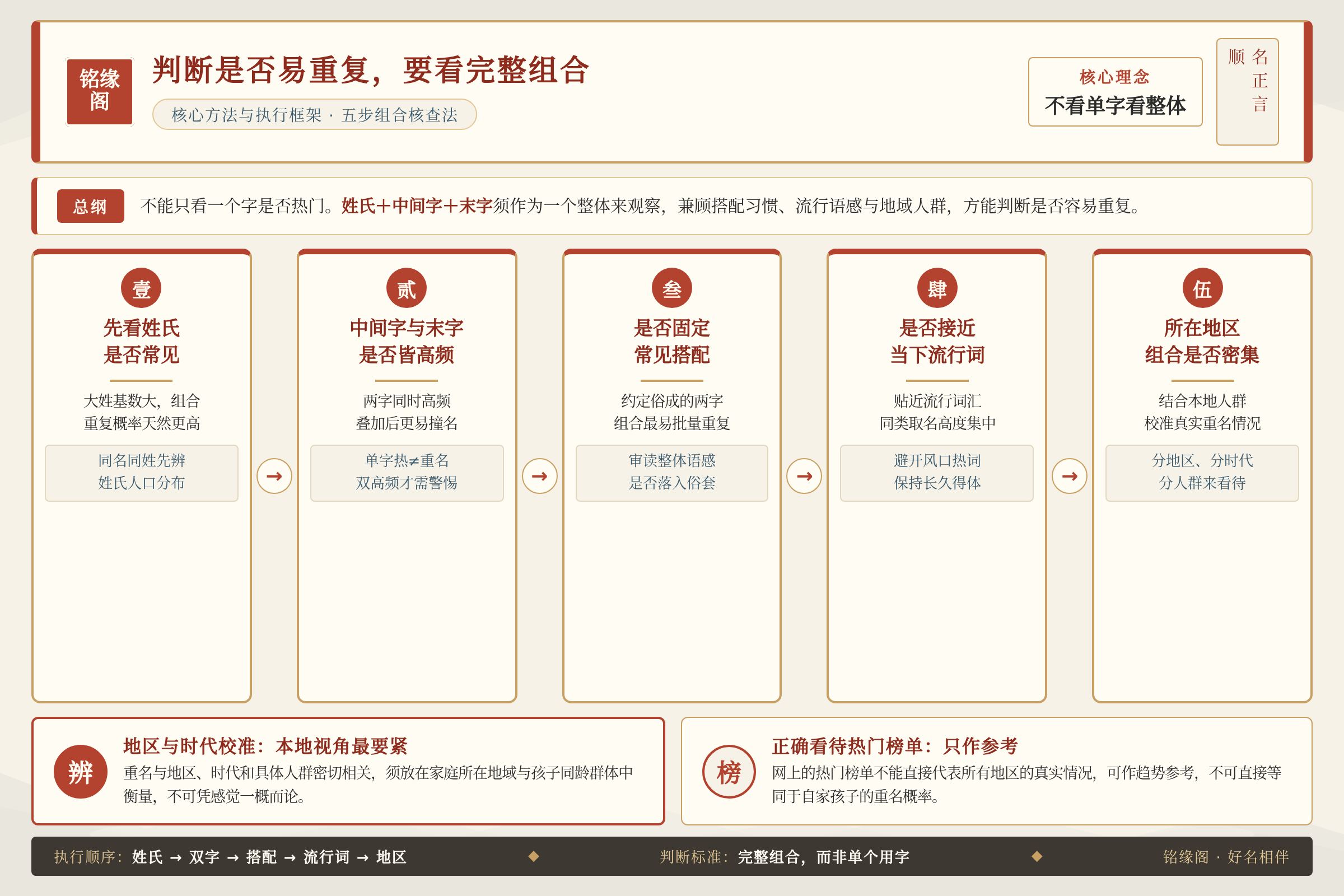This screenshot has width=1344, height=896.
Task: Click the 叁 step circle icon
Action: coord(672,288)
